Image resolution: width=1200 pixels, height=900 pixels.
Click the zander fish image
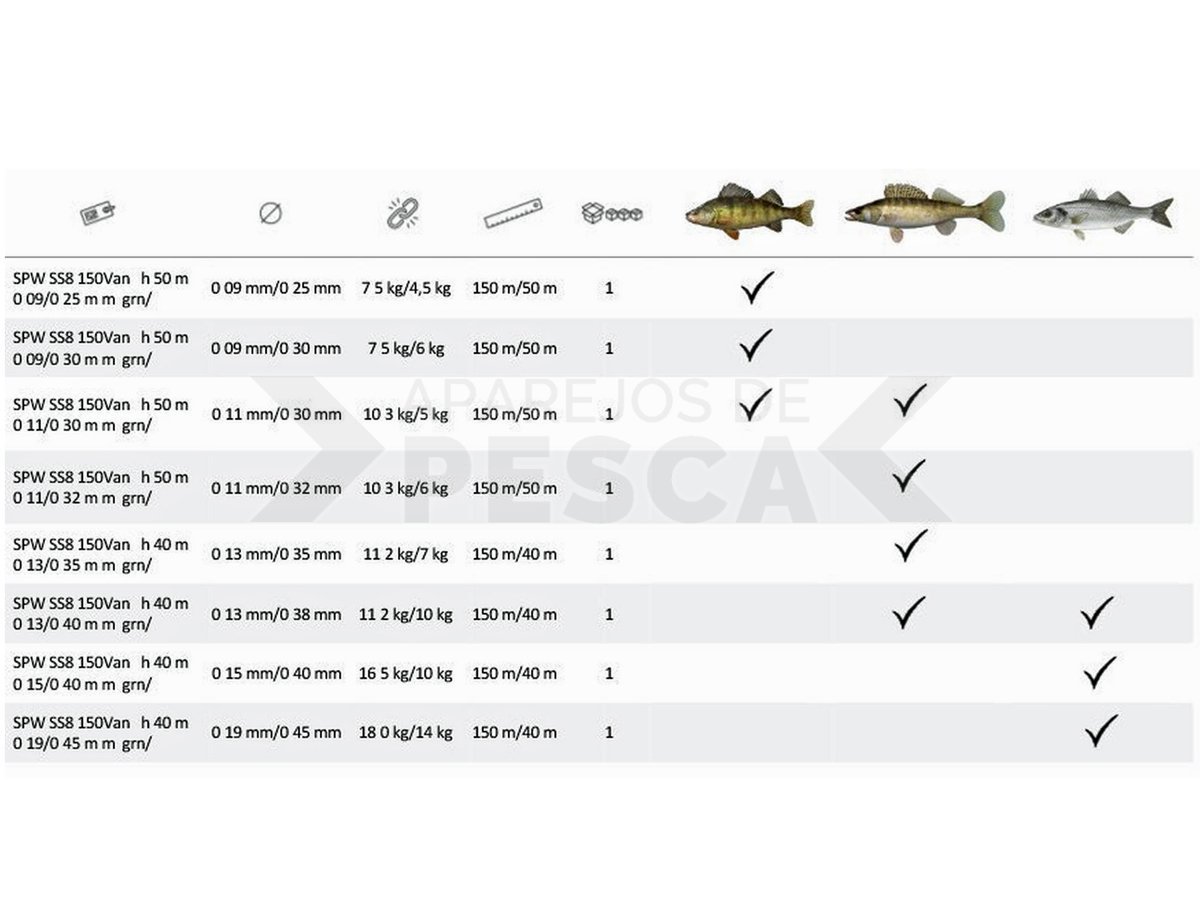point(925,212)
